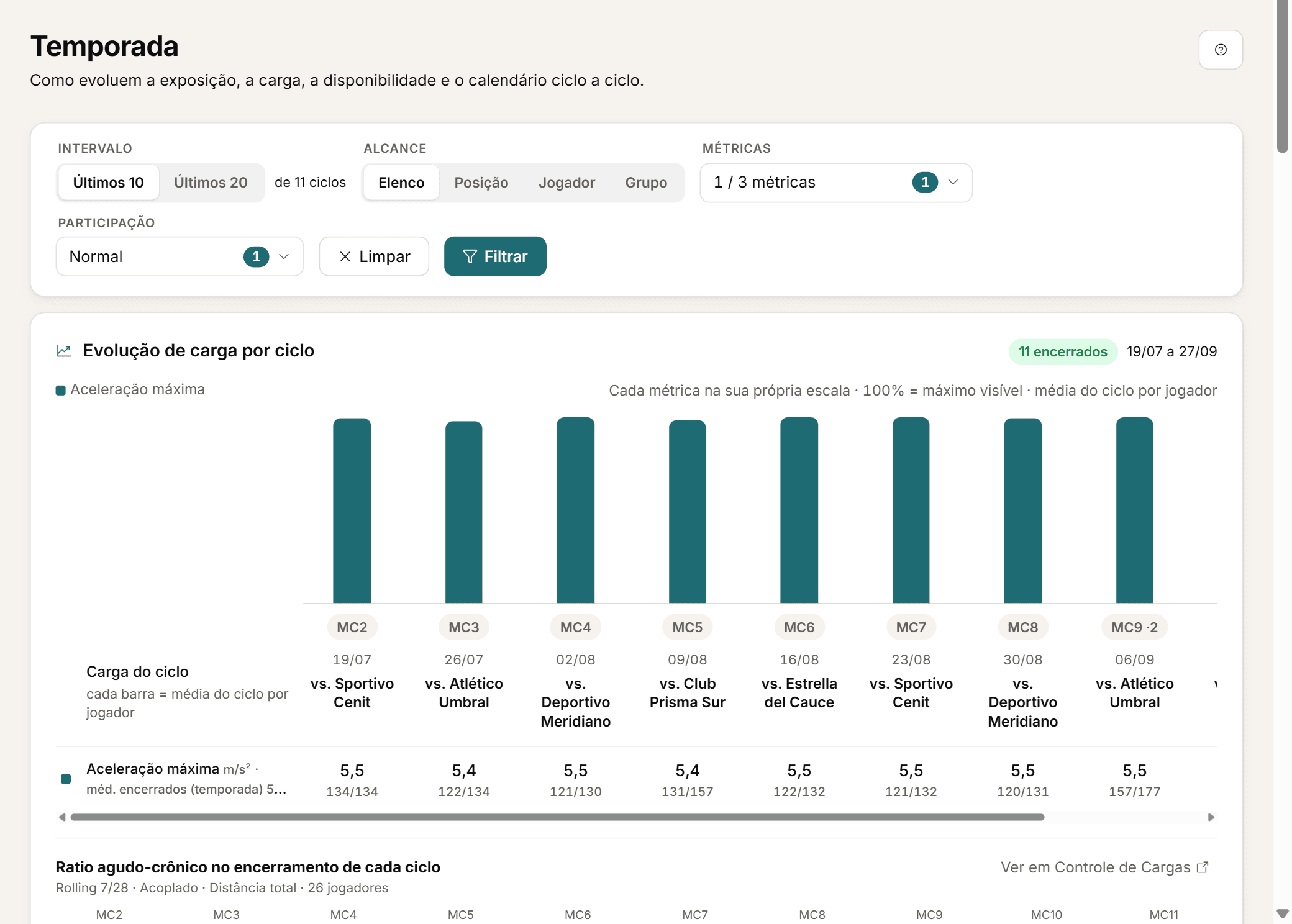Click the Filtrar button
The width and height of the screenshot is (1292, 924).
[495, 256]
